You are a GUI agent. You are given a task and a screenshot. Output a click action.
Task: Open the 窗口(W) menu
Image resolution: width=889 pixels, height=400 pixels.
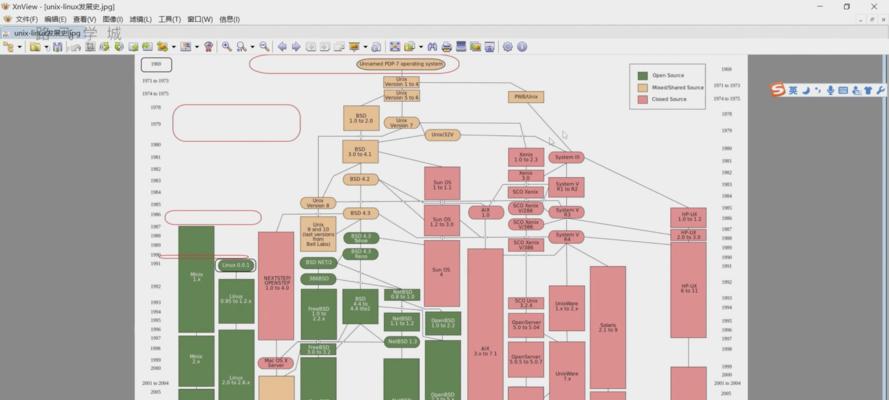[x=200, y=19]
